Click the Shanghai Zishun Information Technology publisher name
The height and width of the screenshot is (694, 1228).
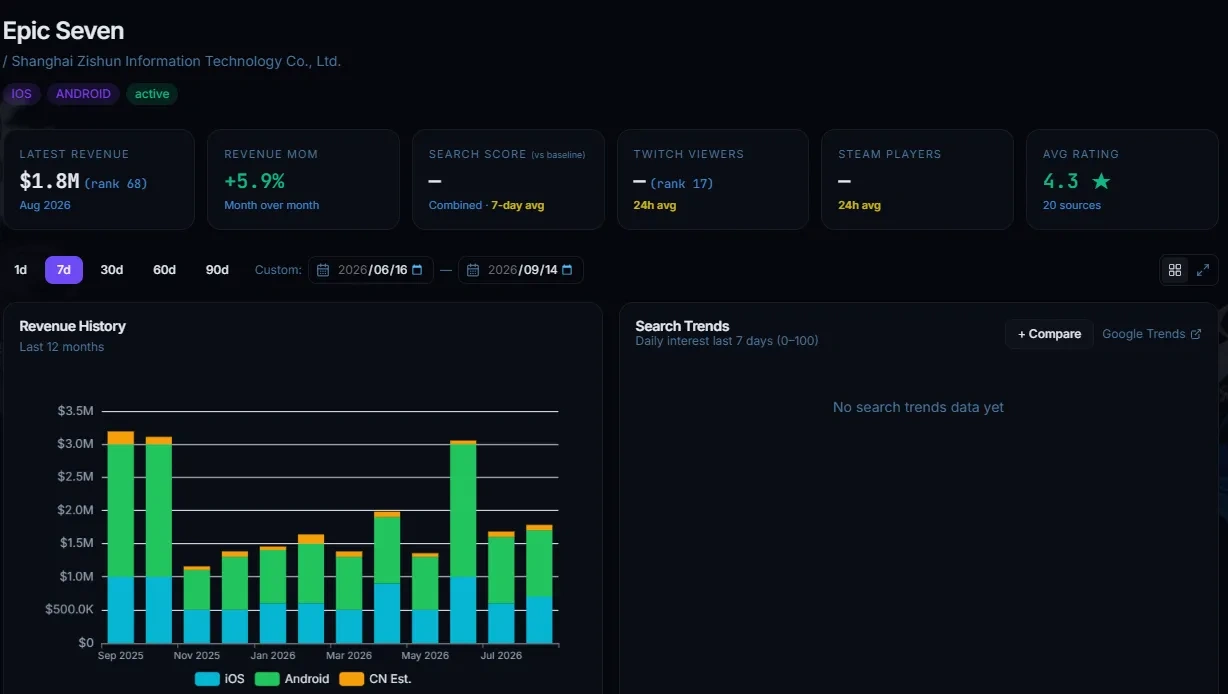(176, 61)
